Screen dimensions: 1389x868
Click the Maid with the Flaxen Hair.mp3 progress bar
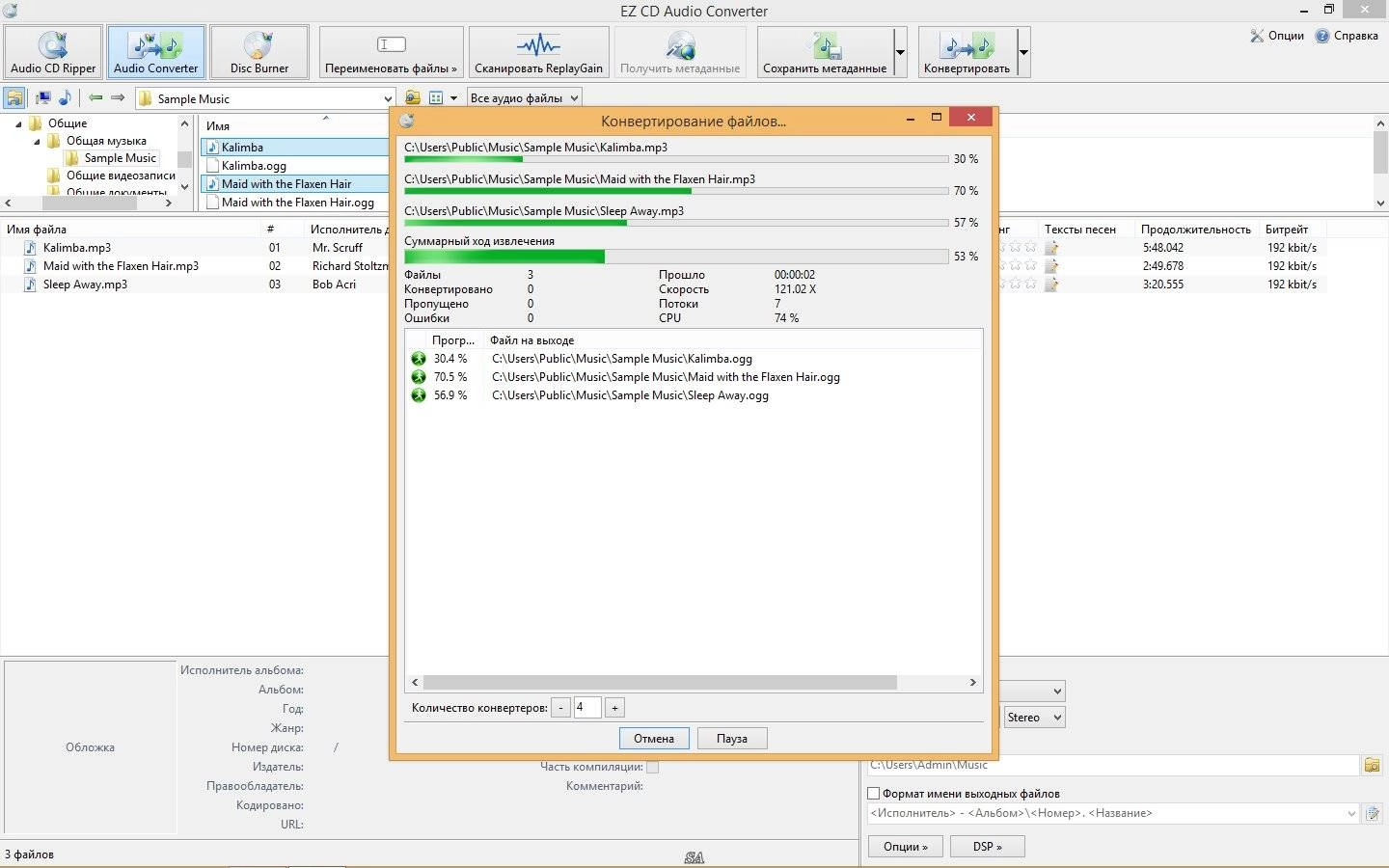pyautogui.click(x=676, y=191)
